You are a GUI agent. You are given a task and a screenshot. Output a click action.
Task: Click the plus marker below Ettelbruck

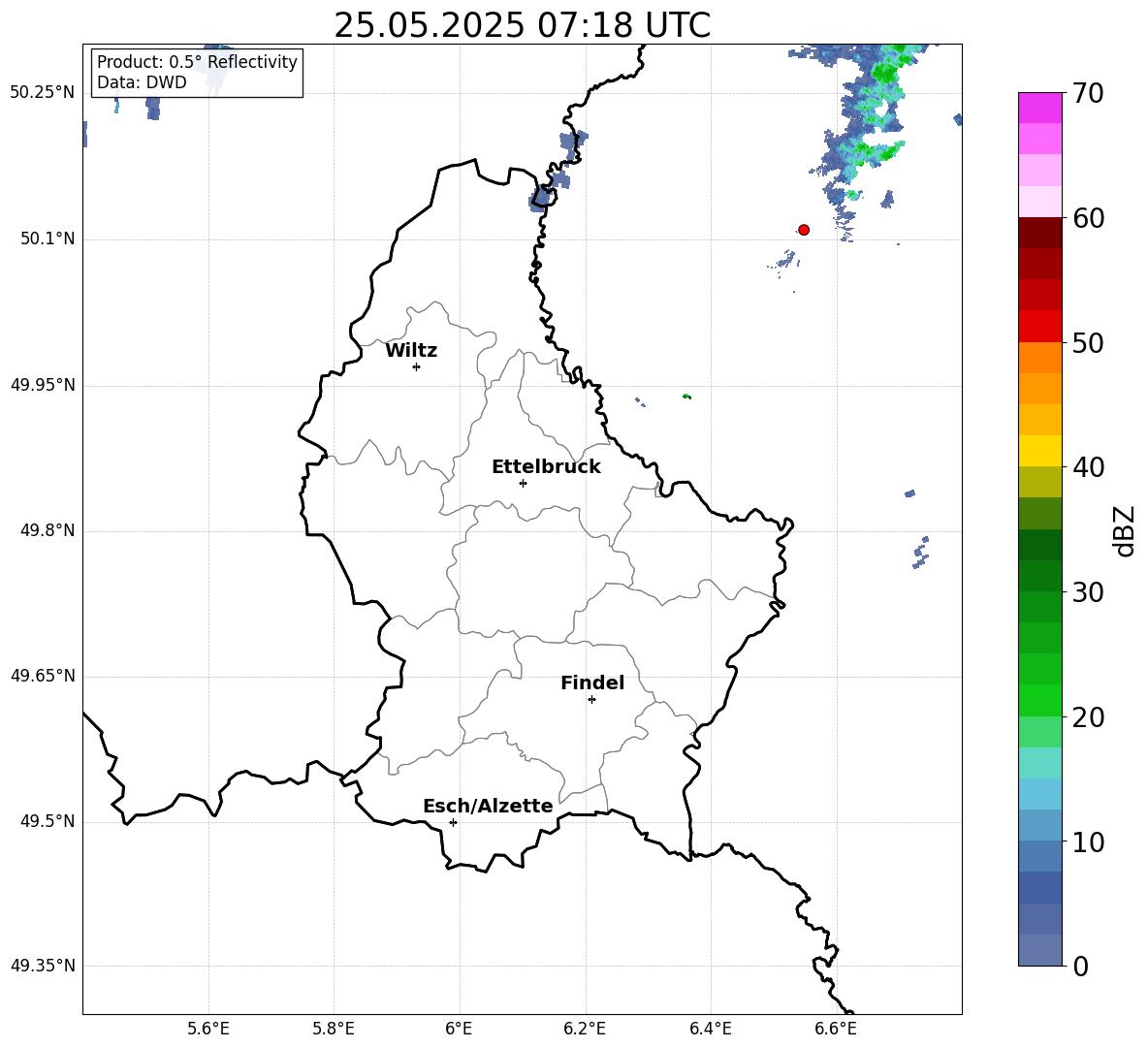[x=523, y=483]
